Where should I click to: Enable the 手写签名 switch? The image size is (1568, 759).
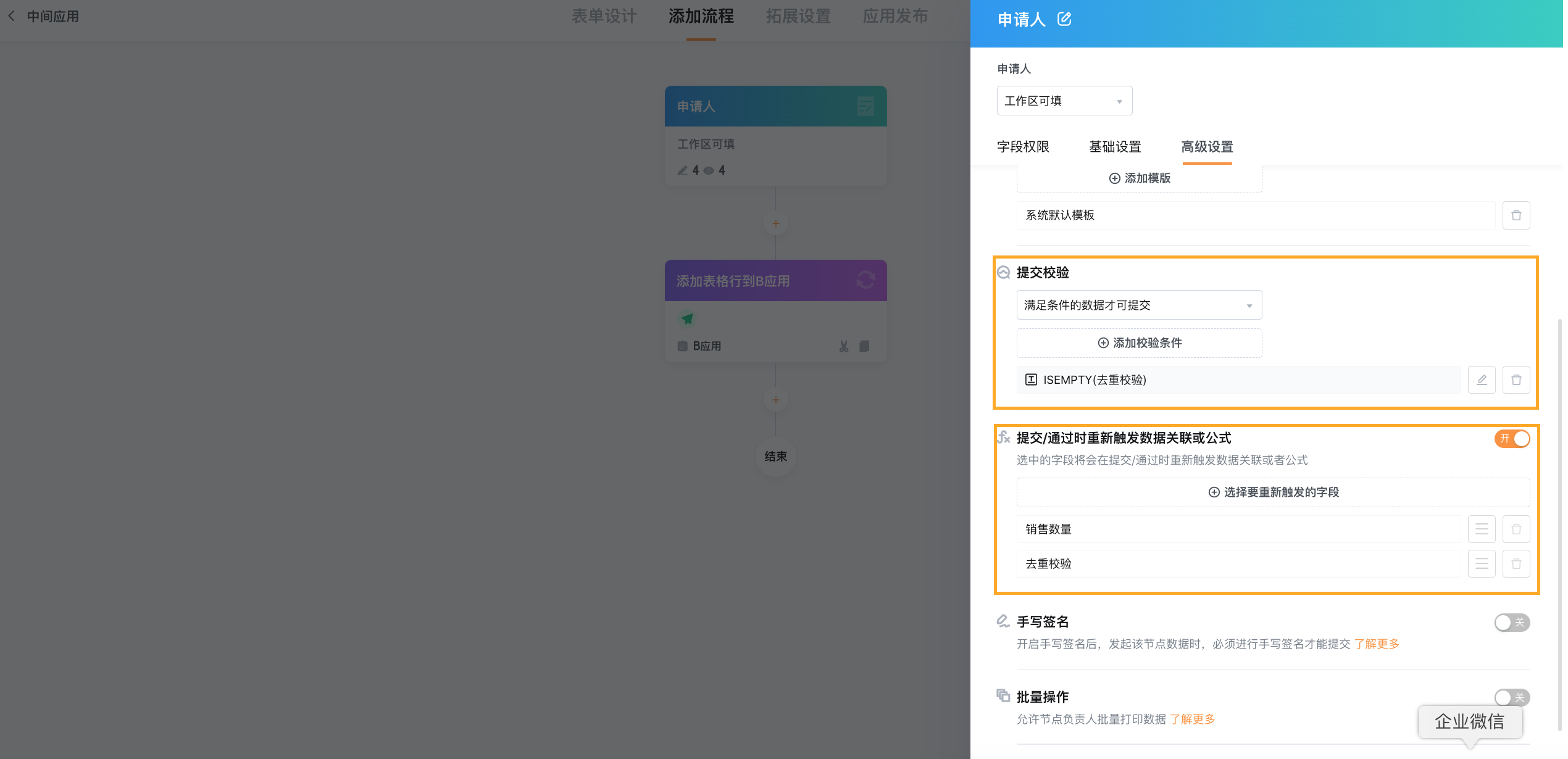click(1512, 622)
